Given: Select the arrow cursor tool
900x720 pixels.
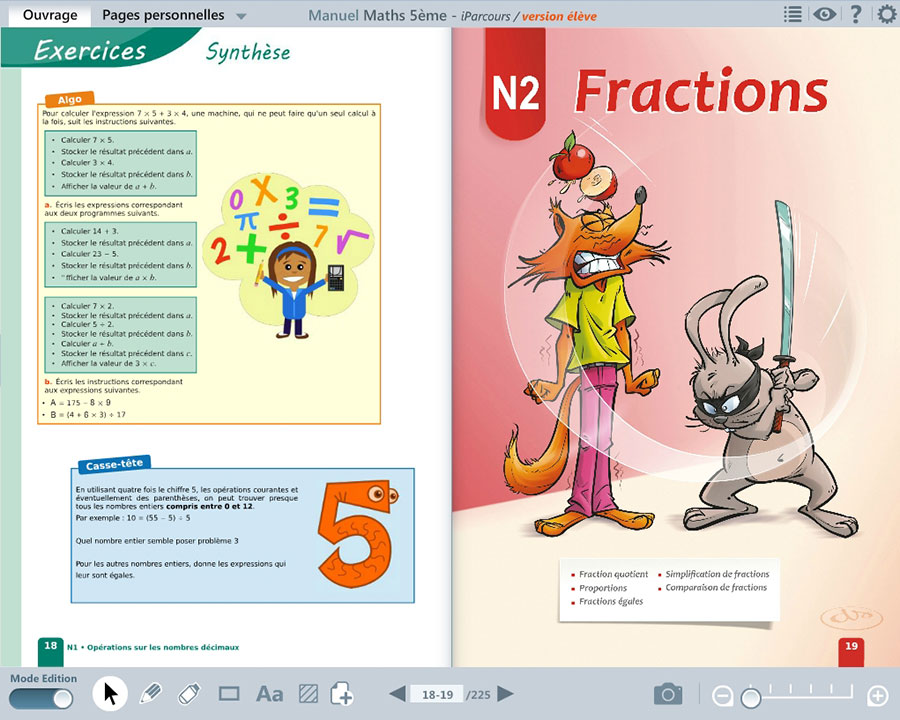Looking at the screenshot, I should tap(110, 693).
